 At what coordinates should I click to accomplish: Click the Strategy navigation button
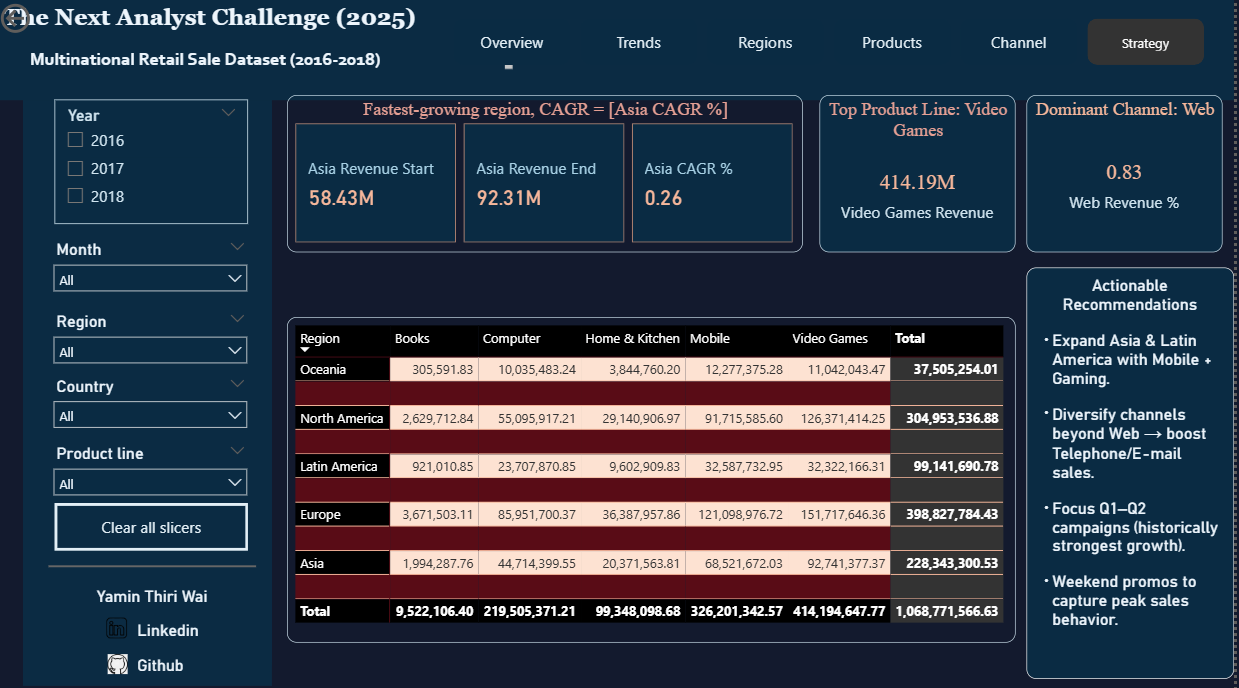(1145, 43)
